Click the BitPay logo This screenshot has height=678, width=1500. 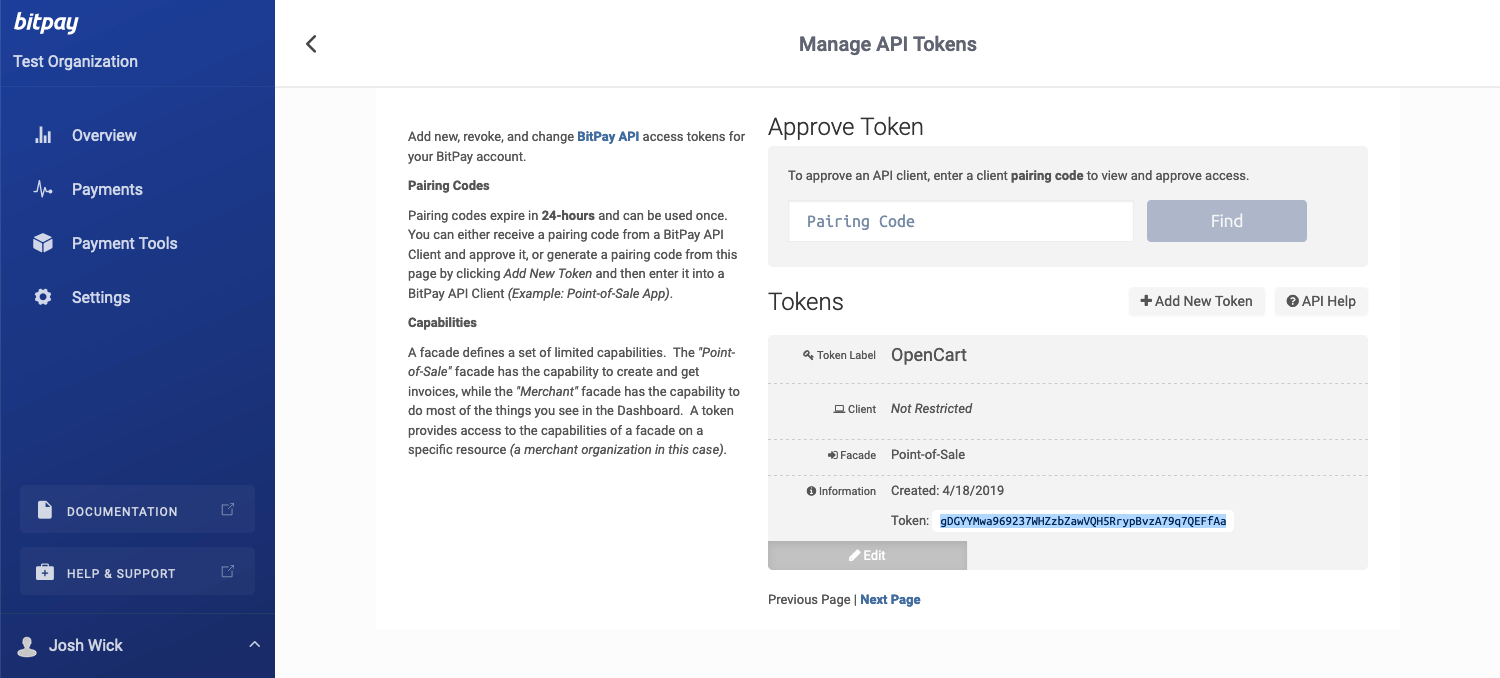(46, 23)
